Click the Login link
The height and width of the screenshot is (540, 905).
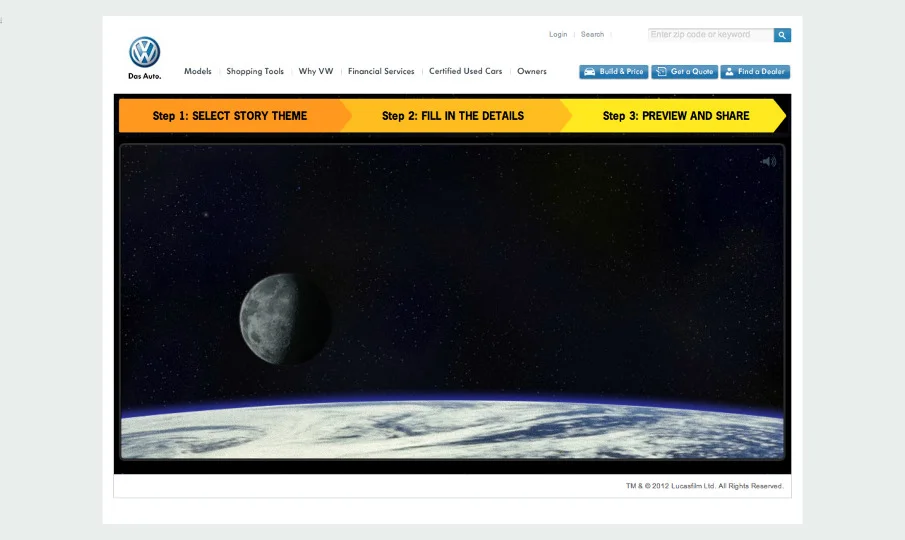pos(558,35)
